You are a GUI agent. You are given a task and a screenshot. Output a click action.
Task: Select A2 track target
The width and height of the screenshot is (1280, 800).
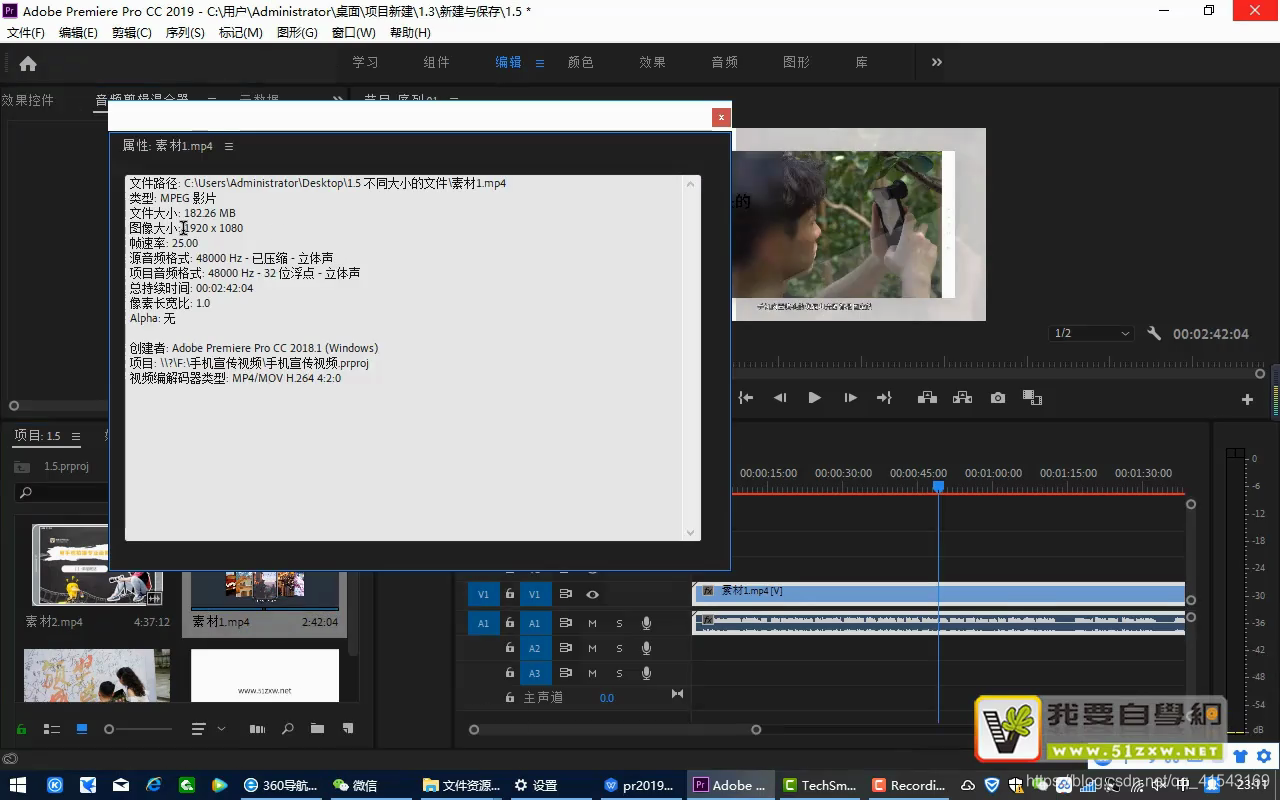click(x=534, y=648)
